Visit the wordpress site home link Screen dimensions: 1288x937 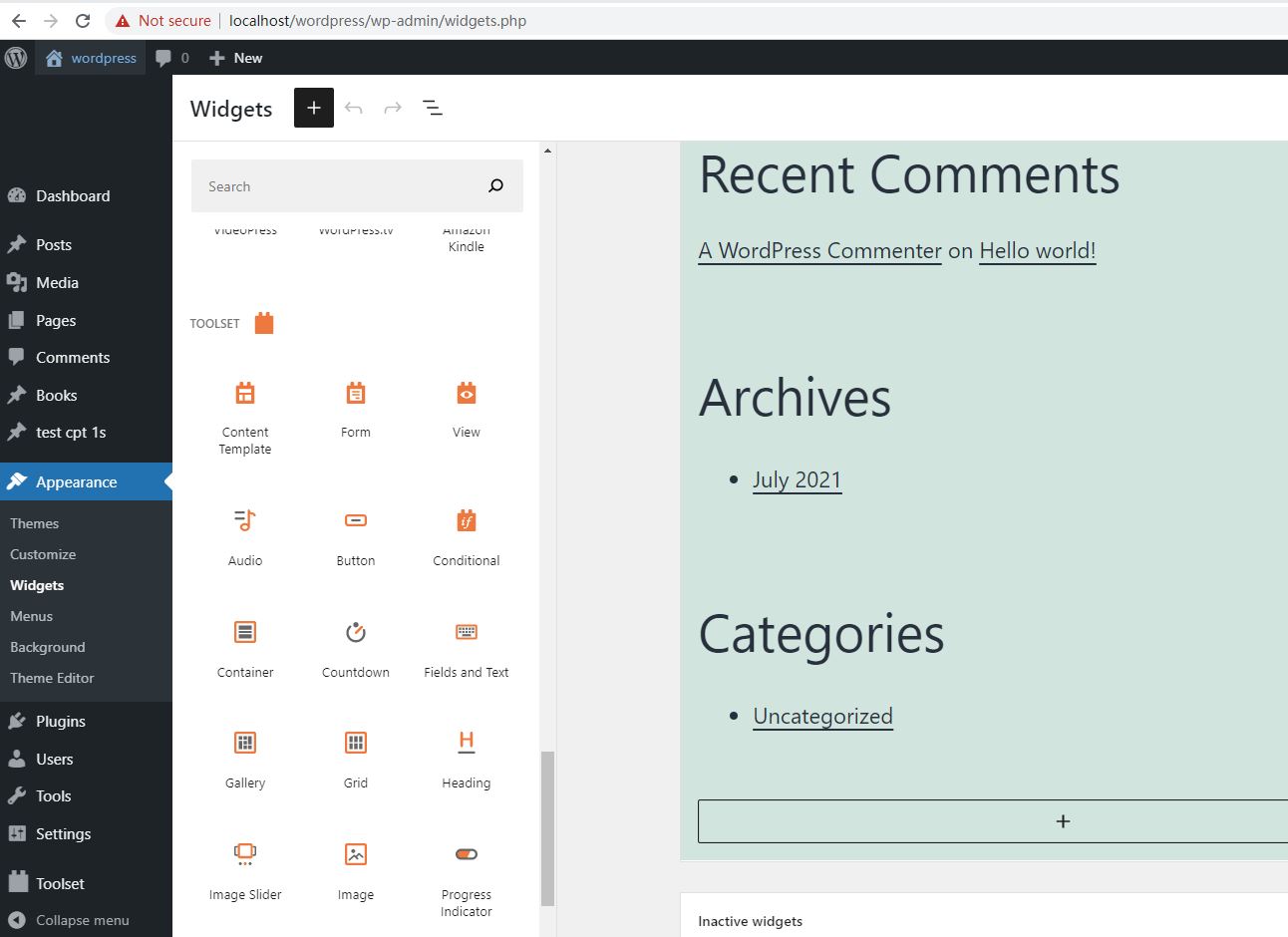[x=92, y=58]
